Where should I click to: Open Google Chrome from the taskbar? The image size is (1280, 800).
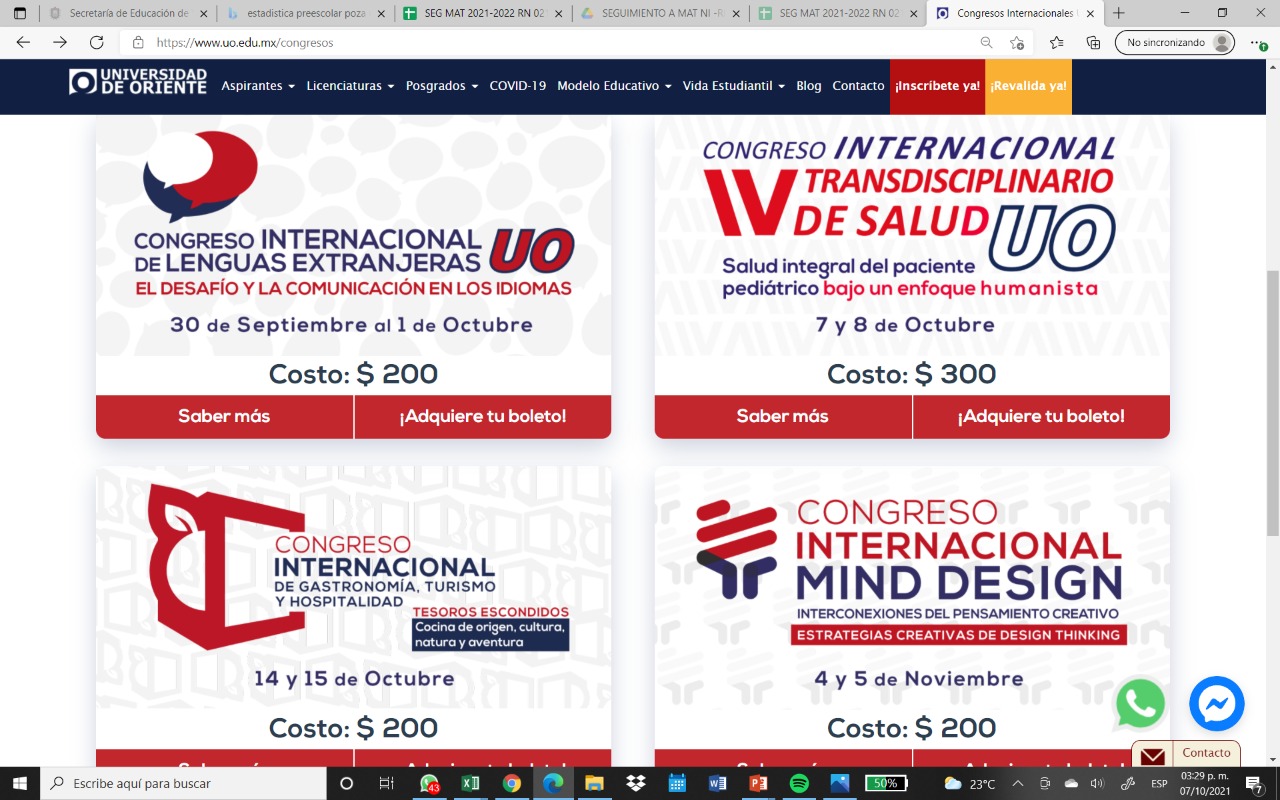tap(511, 783)
